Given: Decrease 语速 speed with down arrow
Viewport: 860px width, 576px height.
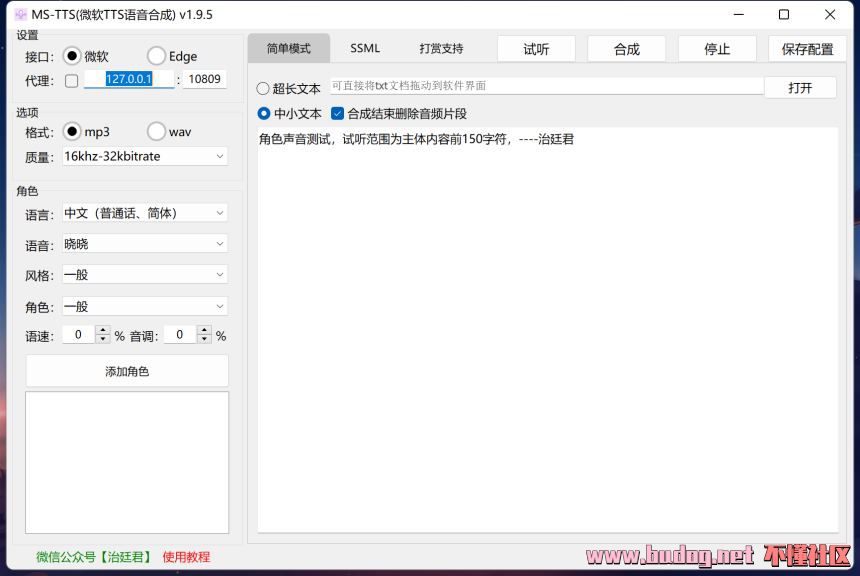Looking at the screenshot, I should 103,339.
